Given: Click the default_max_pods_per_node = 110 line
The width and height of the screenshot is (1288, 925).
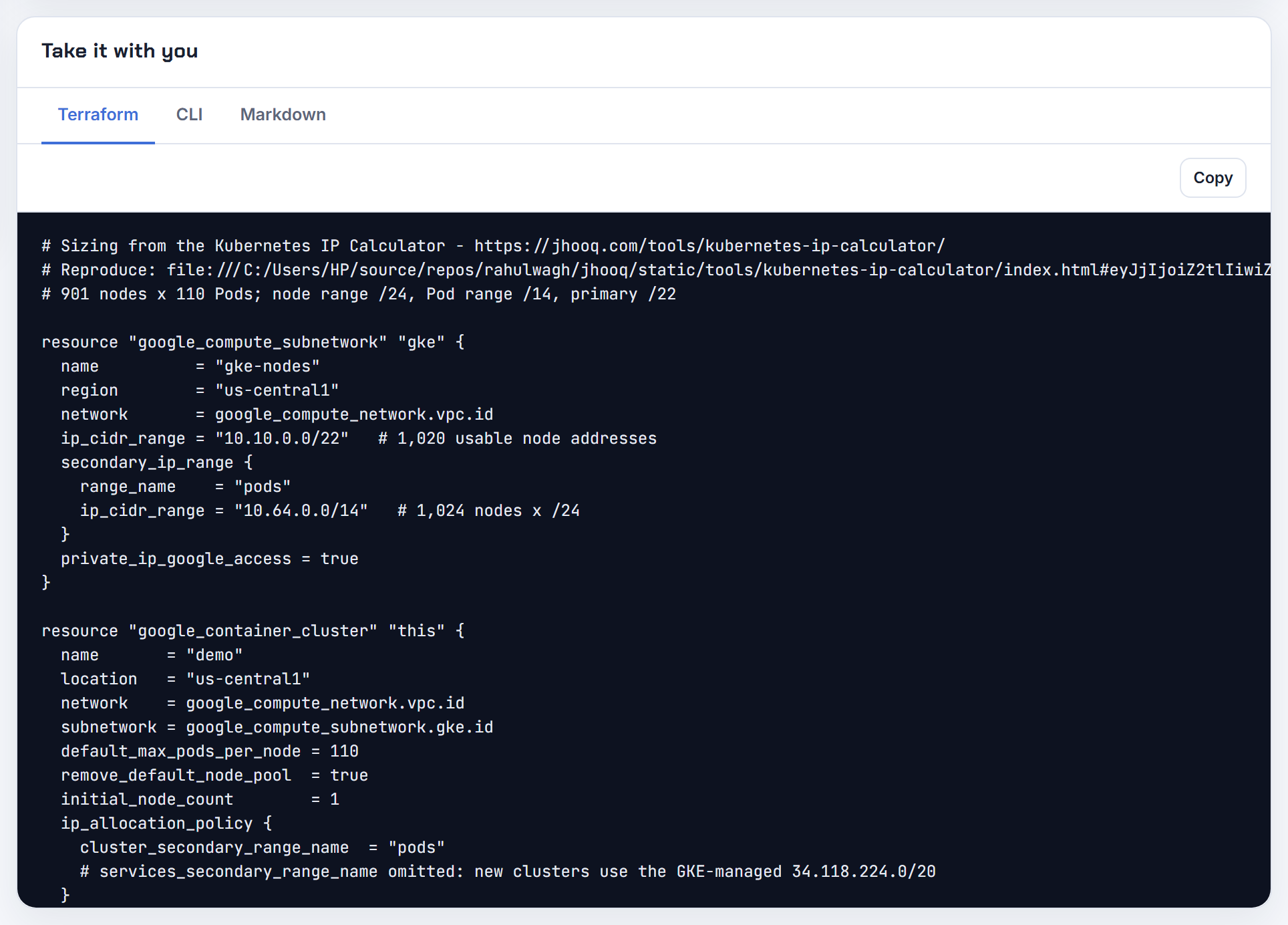Looking at the screenshot, I should click(x=210, y=751).
